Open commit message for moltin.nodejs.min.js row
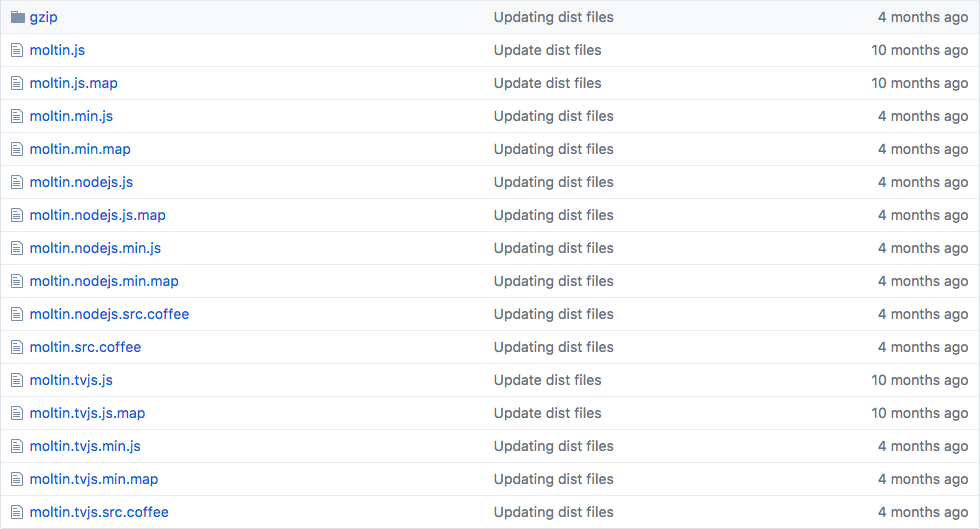980x529 pixels. pyautogui.click(x=554, y=248)
